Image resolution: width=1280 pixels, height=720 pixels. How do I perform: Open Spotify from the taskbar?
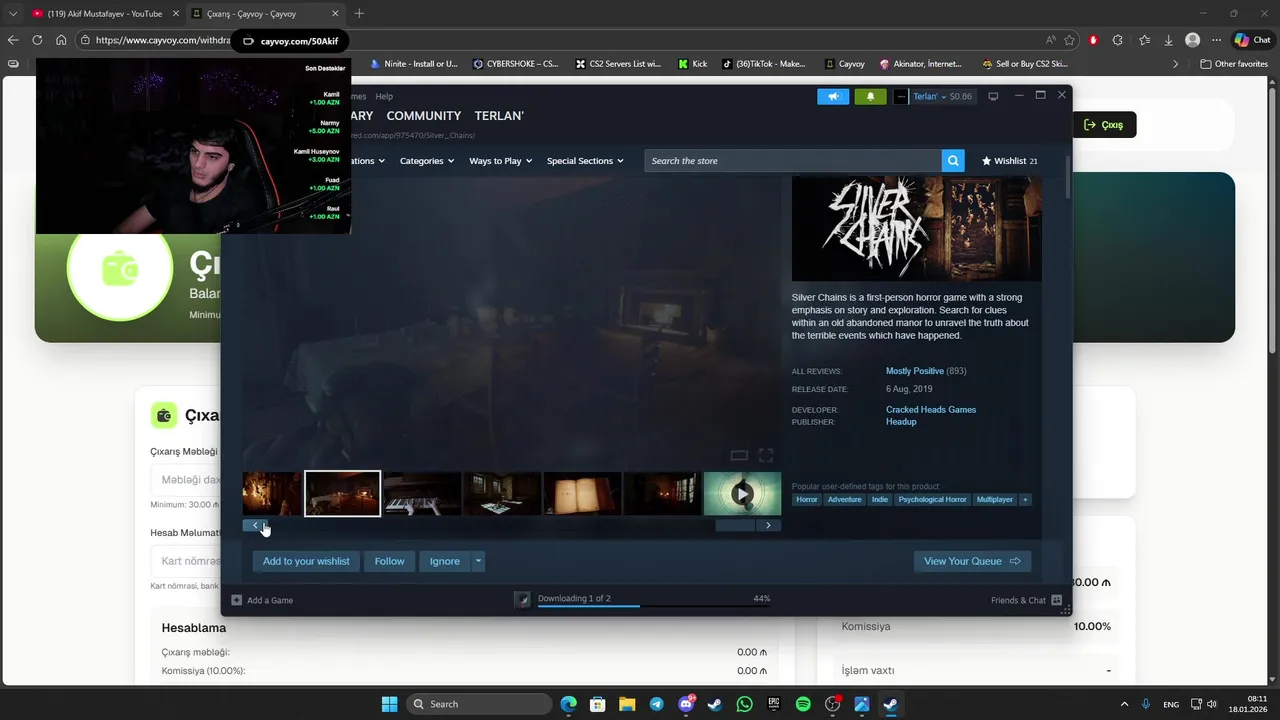coord(803,704)
